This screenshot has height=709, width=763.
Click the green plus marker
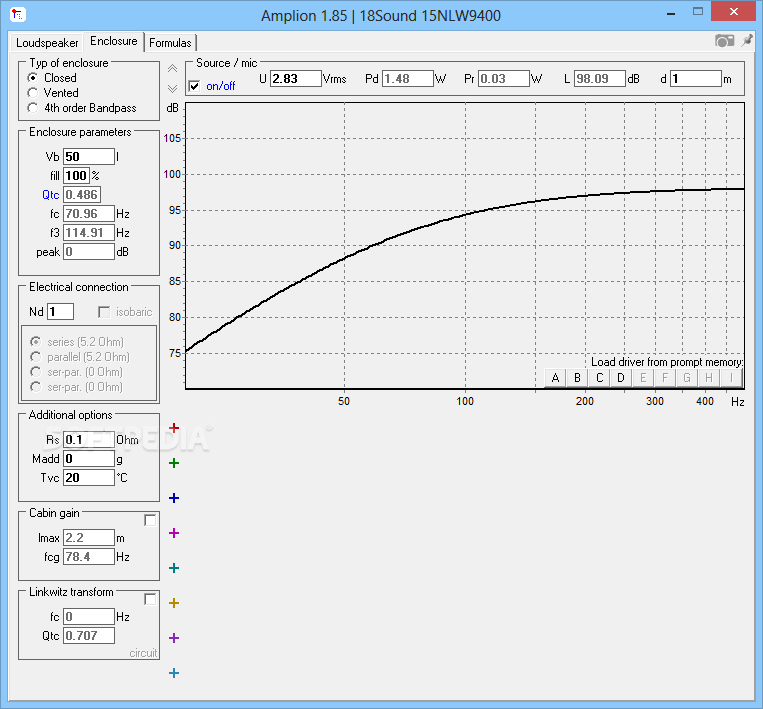(x=174, y=463)
